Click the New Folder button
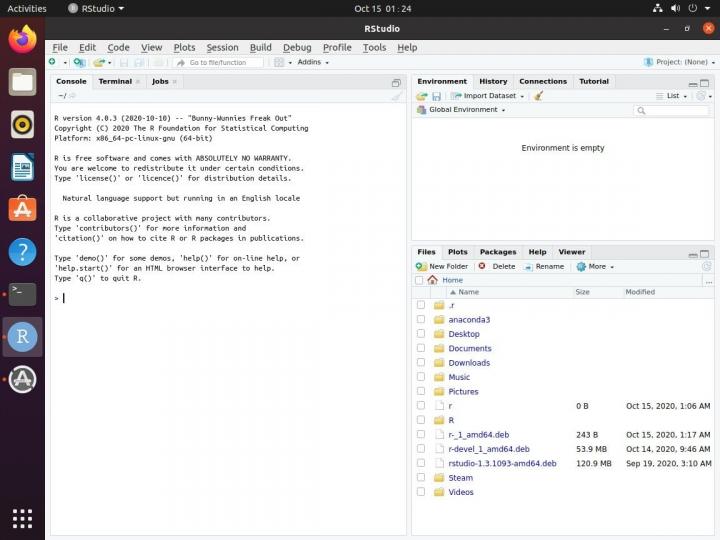This screenshot has width=720, height=540. coord(442,267)
